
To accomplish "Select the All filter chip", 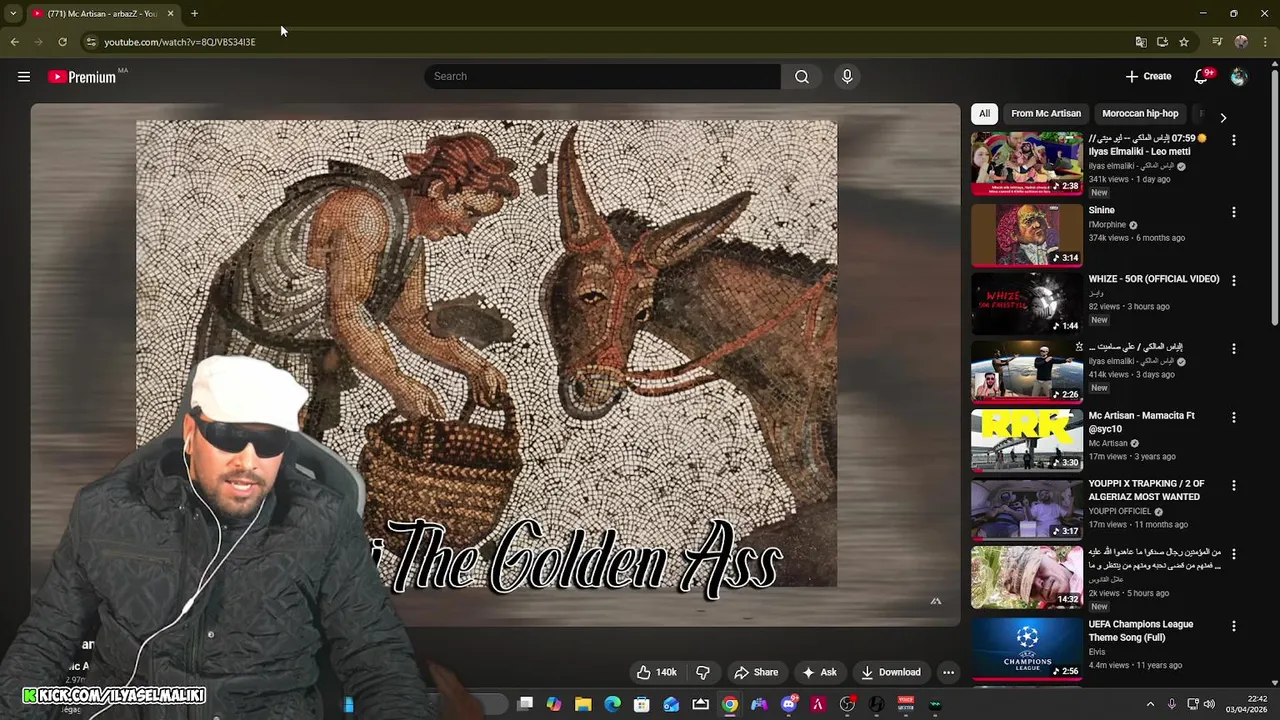I will 984,113.
